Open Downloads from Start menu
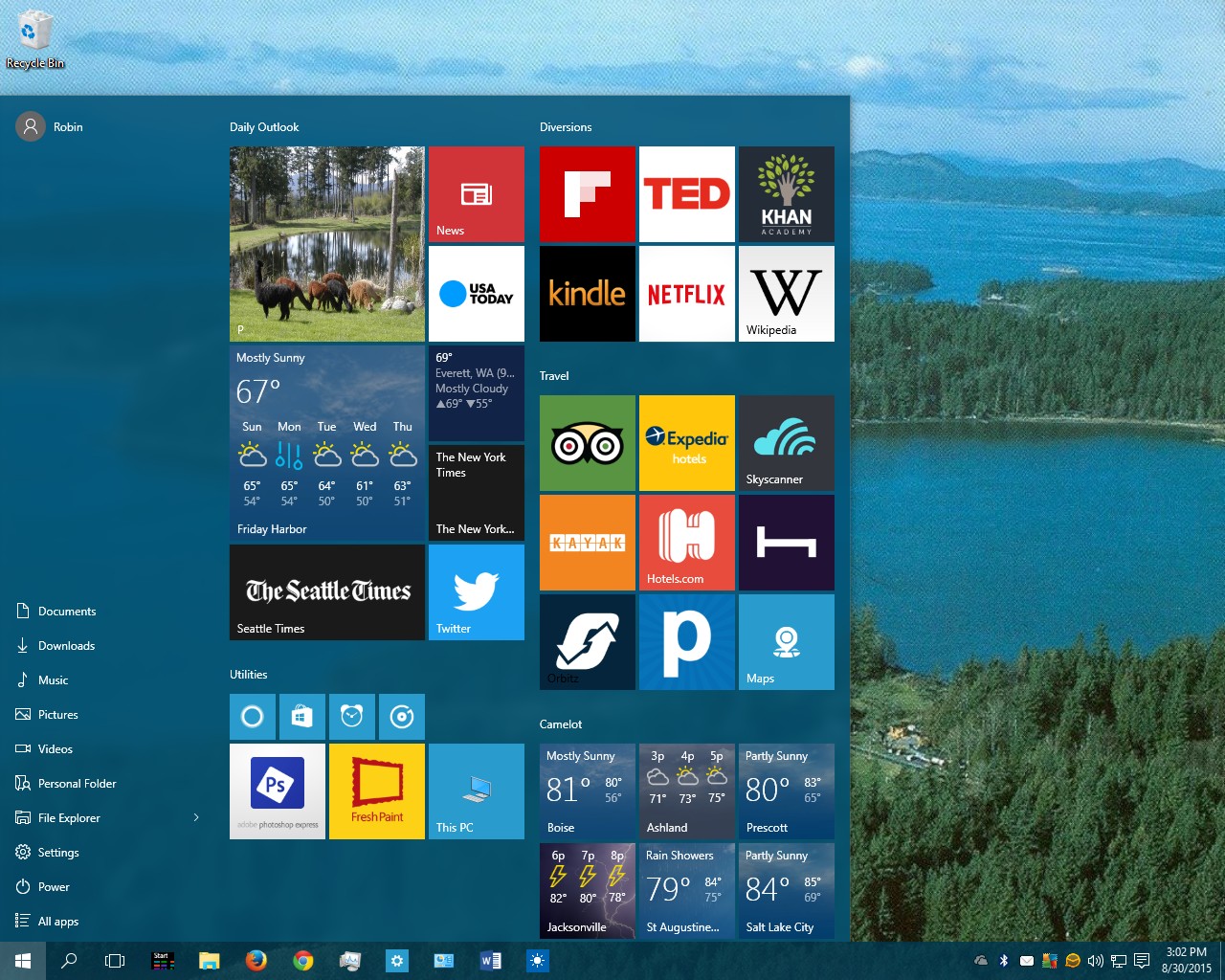 pyautogui.click(x=56, y=646)
